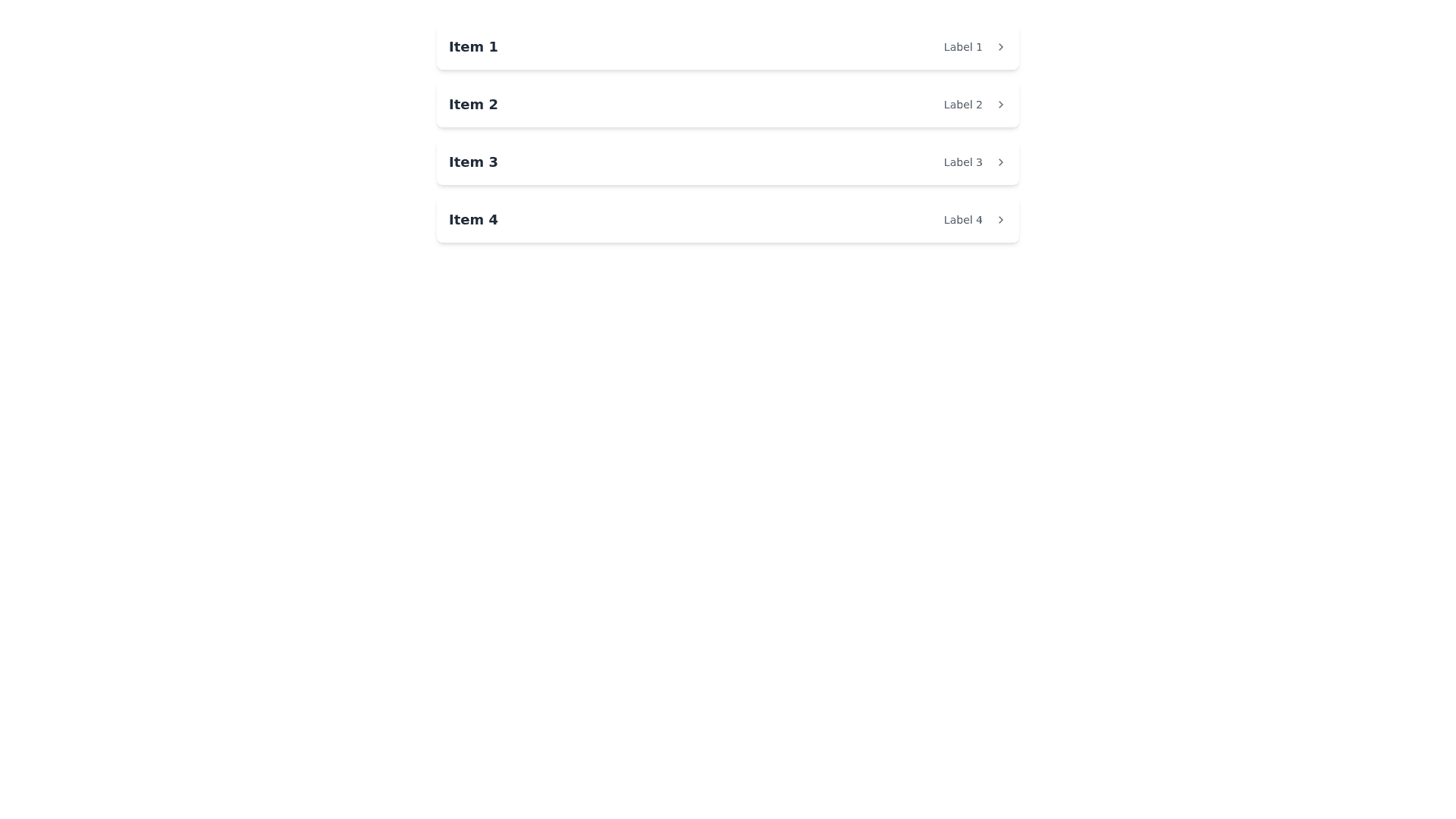This screenshot has width=1456, height=819.
Task: Click the empty middle of the Item 2 card
Action: [x=720, y=105]
